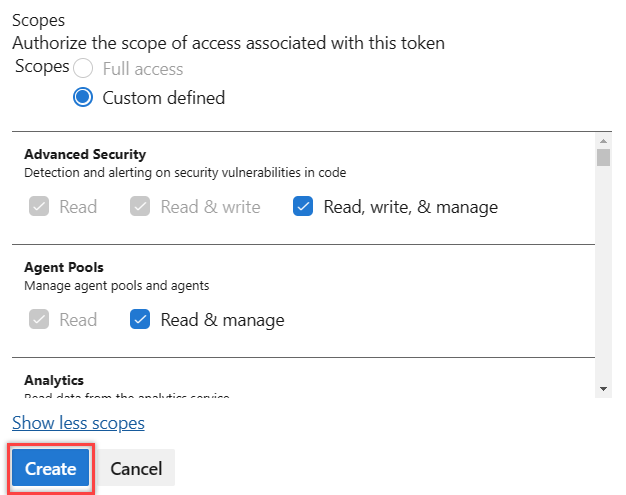626x495 pixels.
Task: Select the Full access radio button
Action: [84, 69]
